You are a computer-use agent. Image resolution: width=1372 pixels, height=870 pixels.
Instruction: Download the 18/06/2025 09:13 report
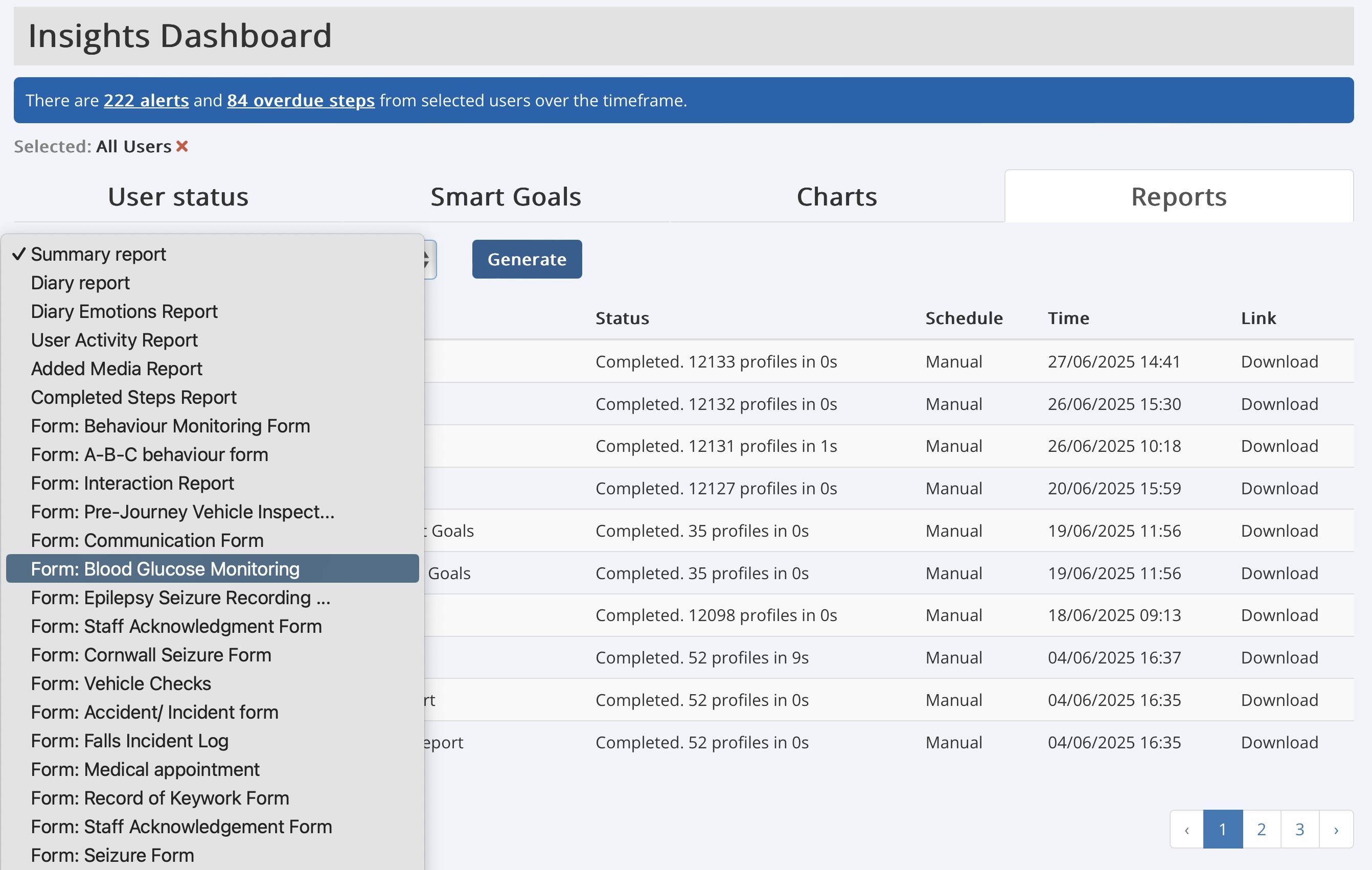click(x=1279, y=615)
